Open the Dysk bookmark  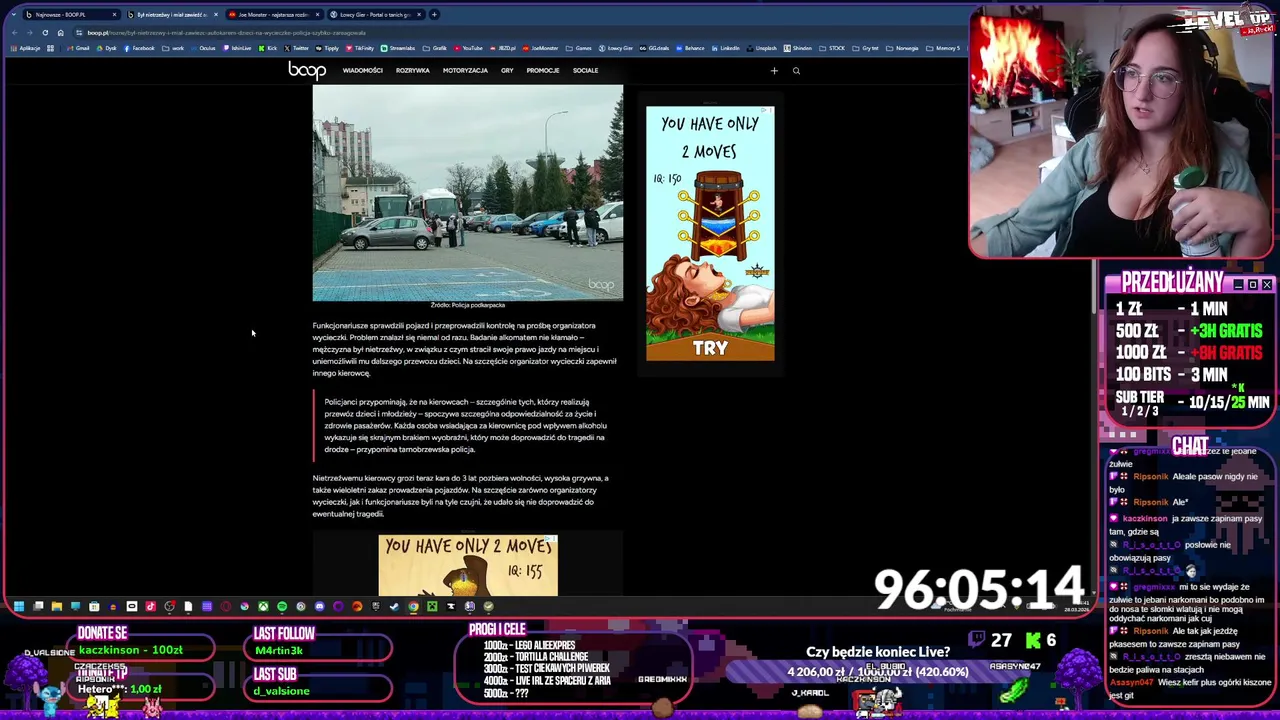coord(106,48)
